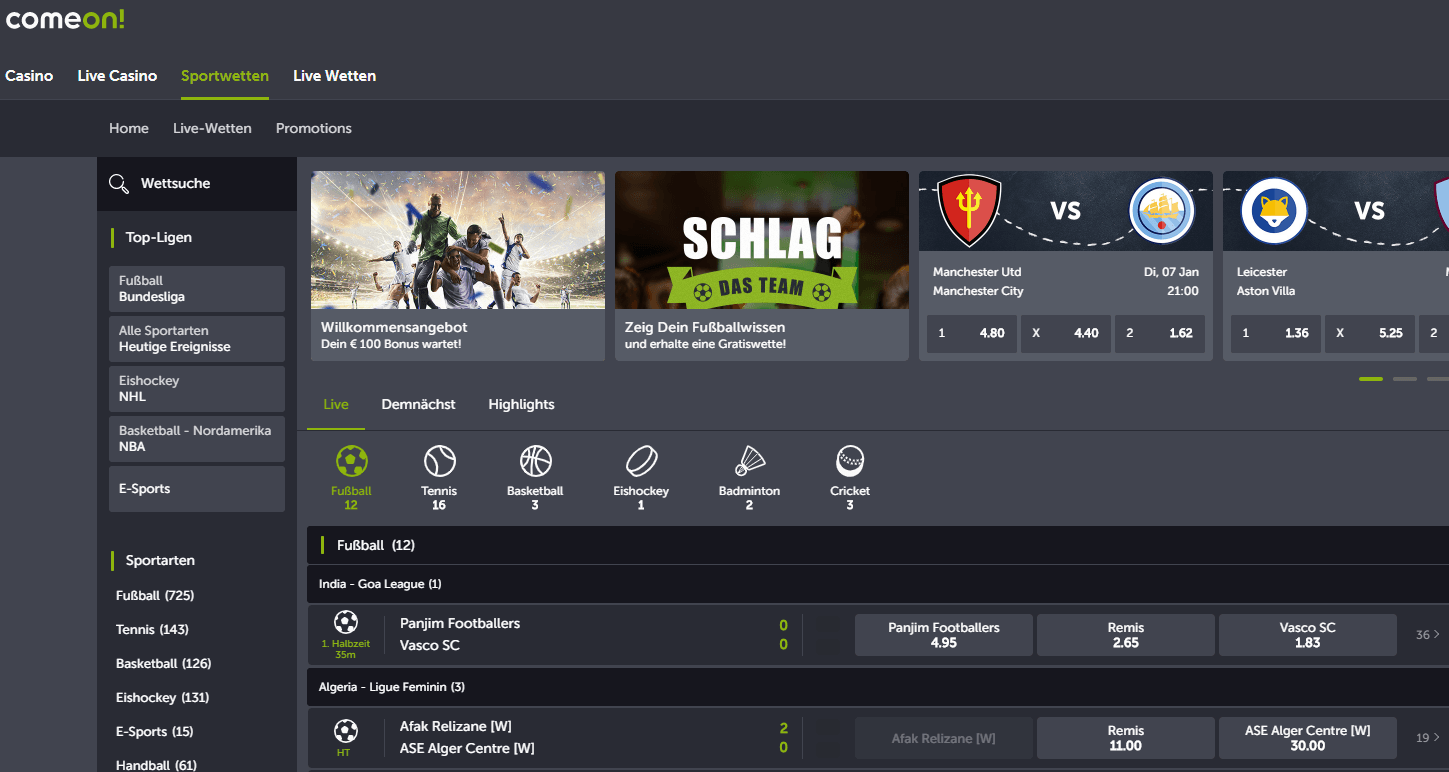The width and height of the screenshot is (1449, 772).
Task: Open Handball (61) in Sportarten
Action: click(x=156, y=765)
